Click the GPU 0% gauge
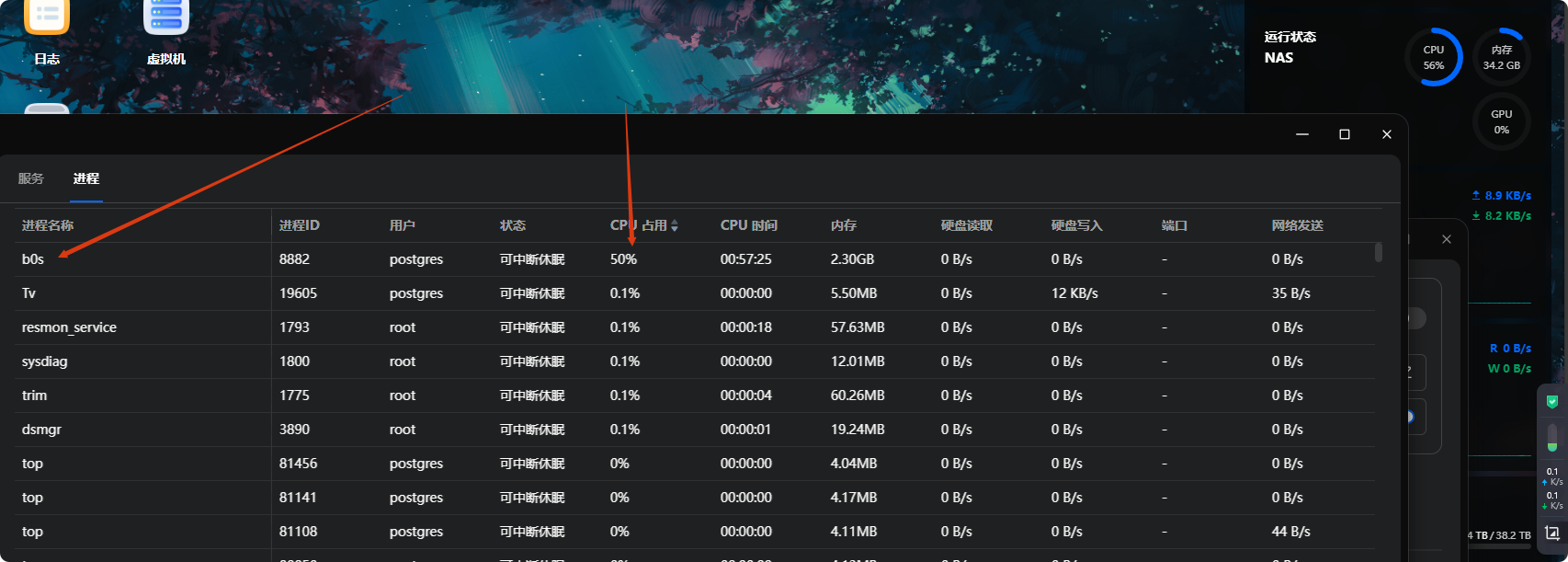This screenshot has width=1568, height=562. [1501, 121]
